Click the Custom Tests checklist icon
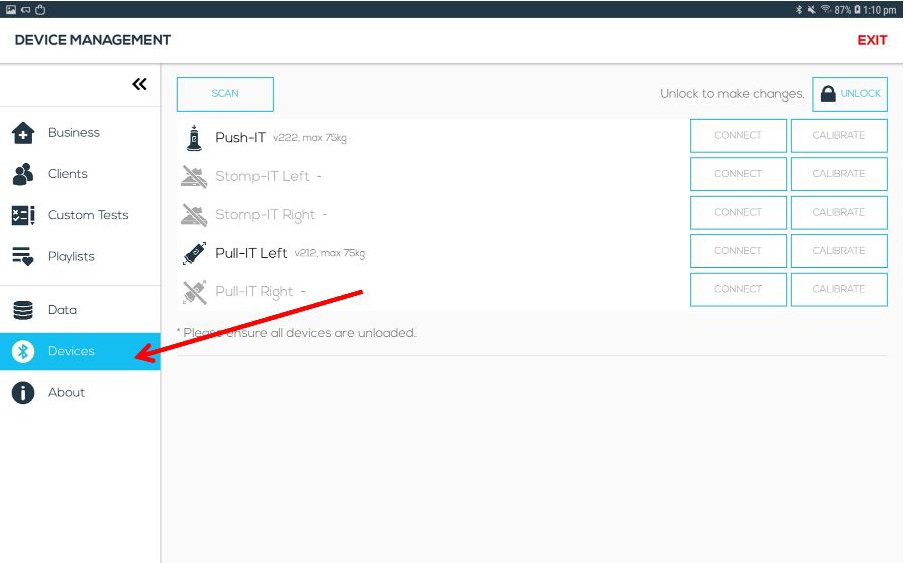The image size is (905, 563). point(23,215)
